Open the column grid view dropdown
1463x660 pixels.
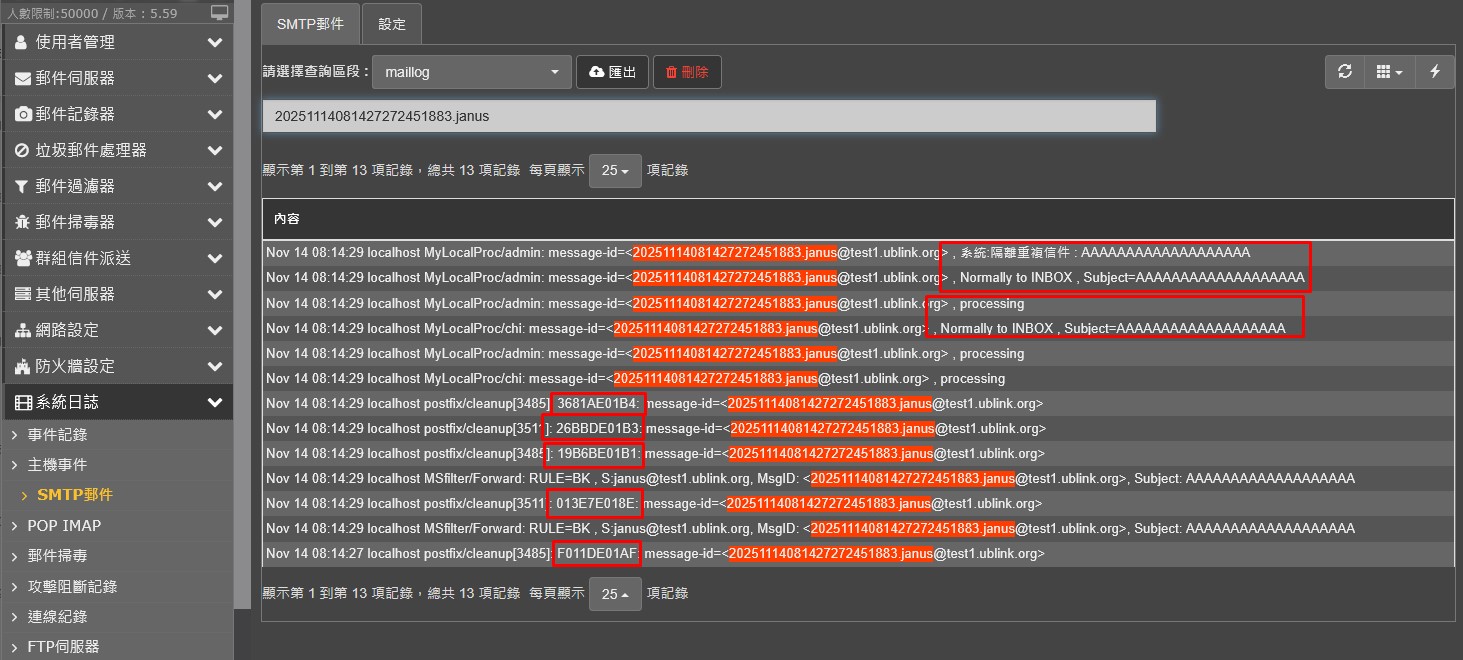click(x=1390, y=72)
